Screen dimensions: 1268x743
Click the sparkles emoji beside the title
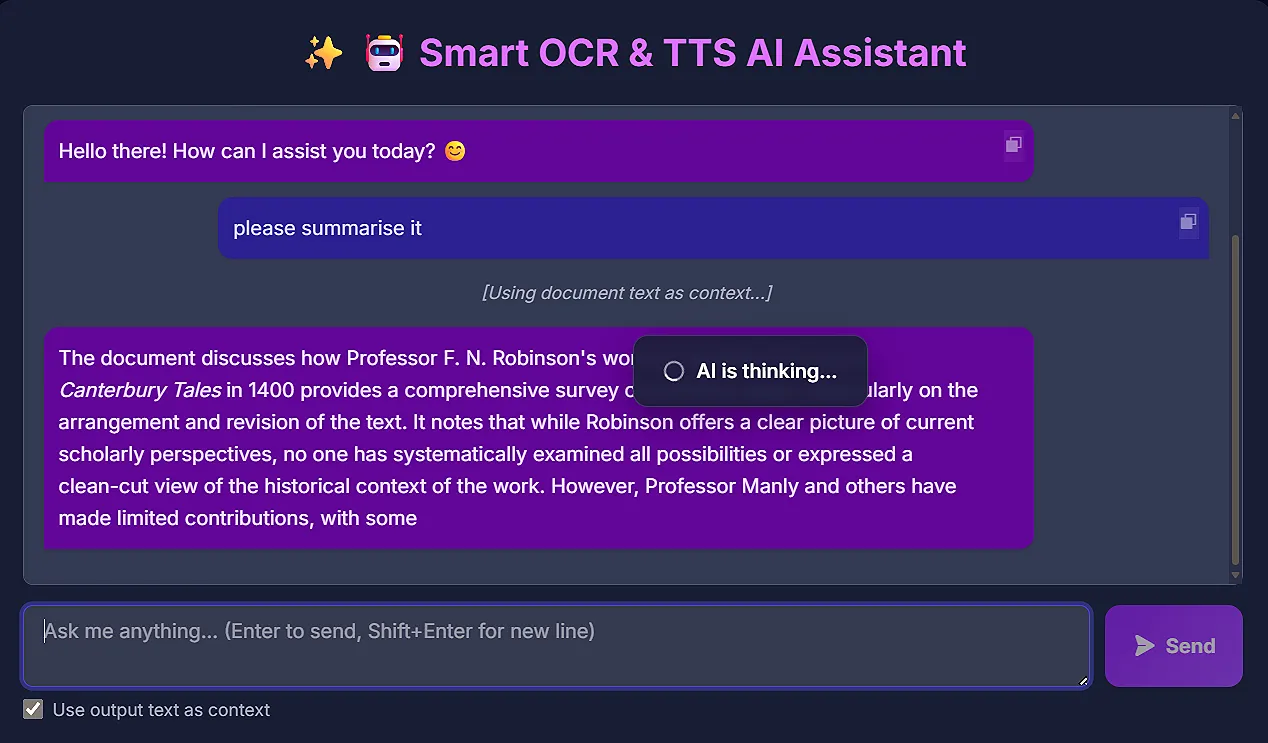click(x=323, y=53)
